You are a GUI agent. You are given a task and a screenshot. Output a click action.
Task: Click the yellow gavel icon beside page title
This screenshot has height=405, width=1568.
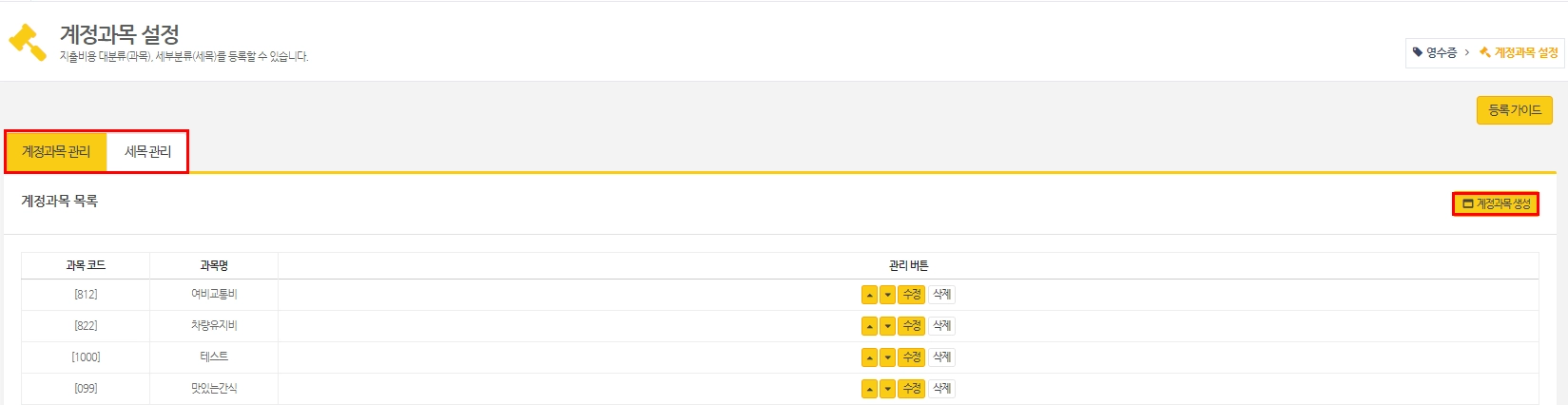tap(28, 42)
